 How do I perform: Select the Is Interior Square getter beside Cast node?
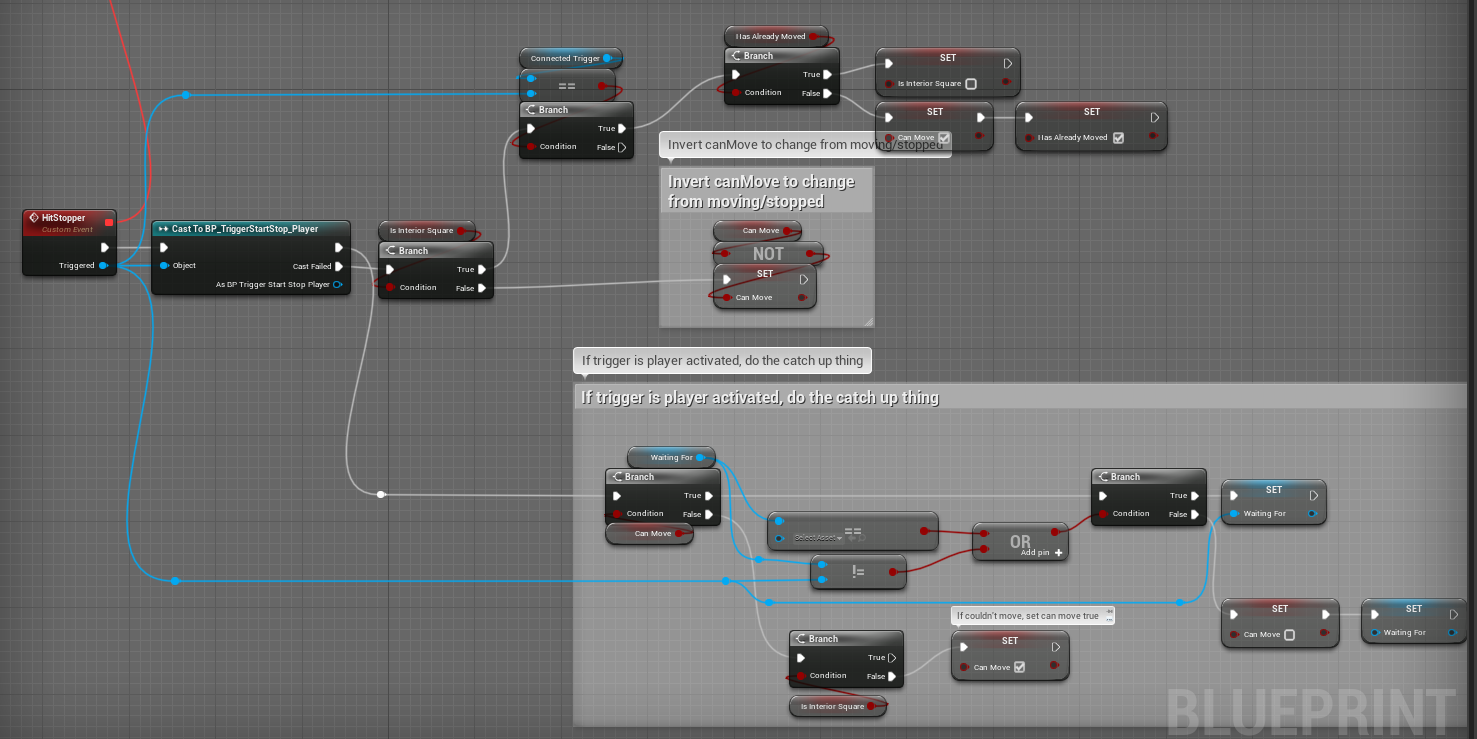pos(427,231)
